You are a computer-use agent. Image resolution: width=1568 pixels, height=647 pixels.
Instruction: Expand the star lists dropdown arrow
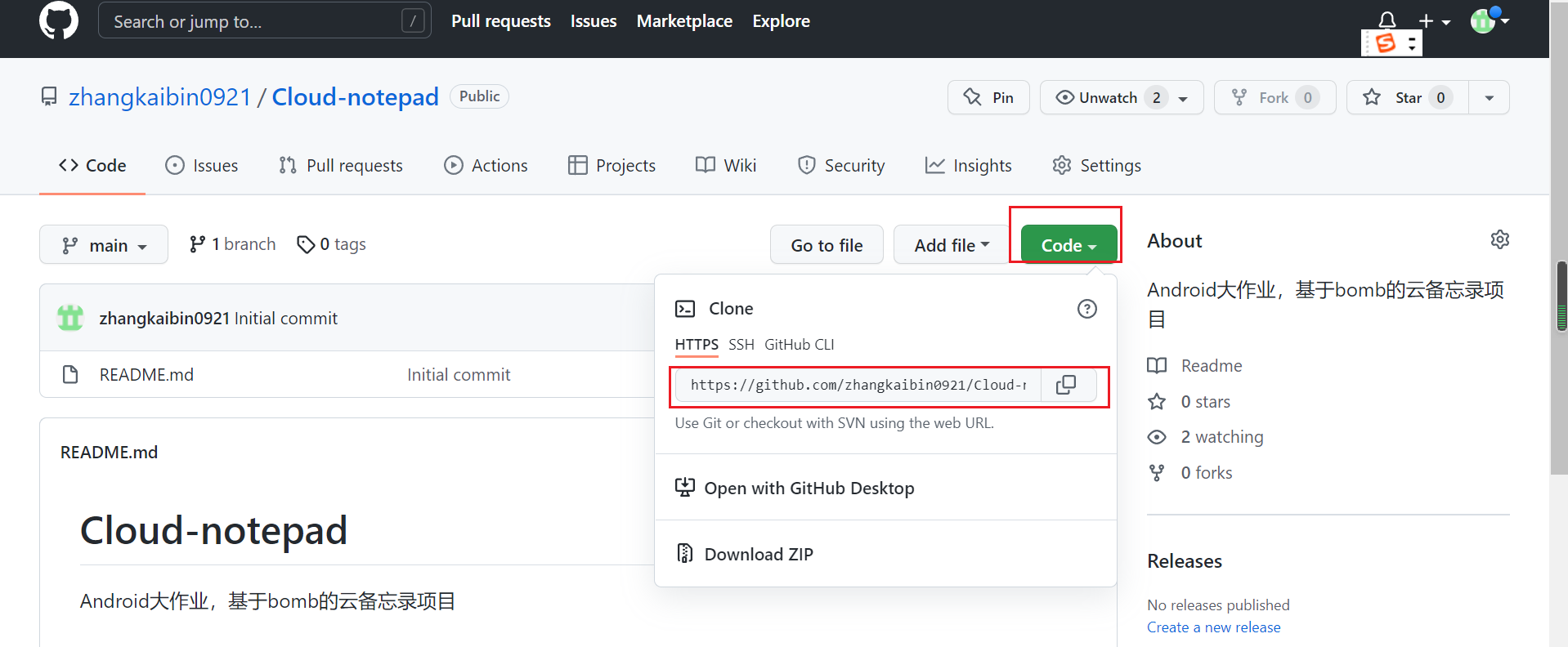point(1490,97)
